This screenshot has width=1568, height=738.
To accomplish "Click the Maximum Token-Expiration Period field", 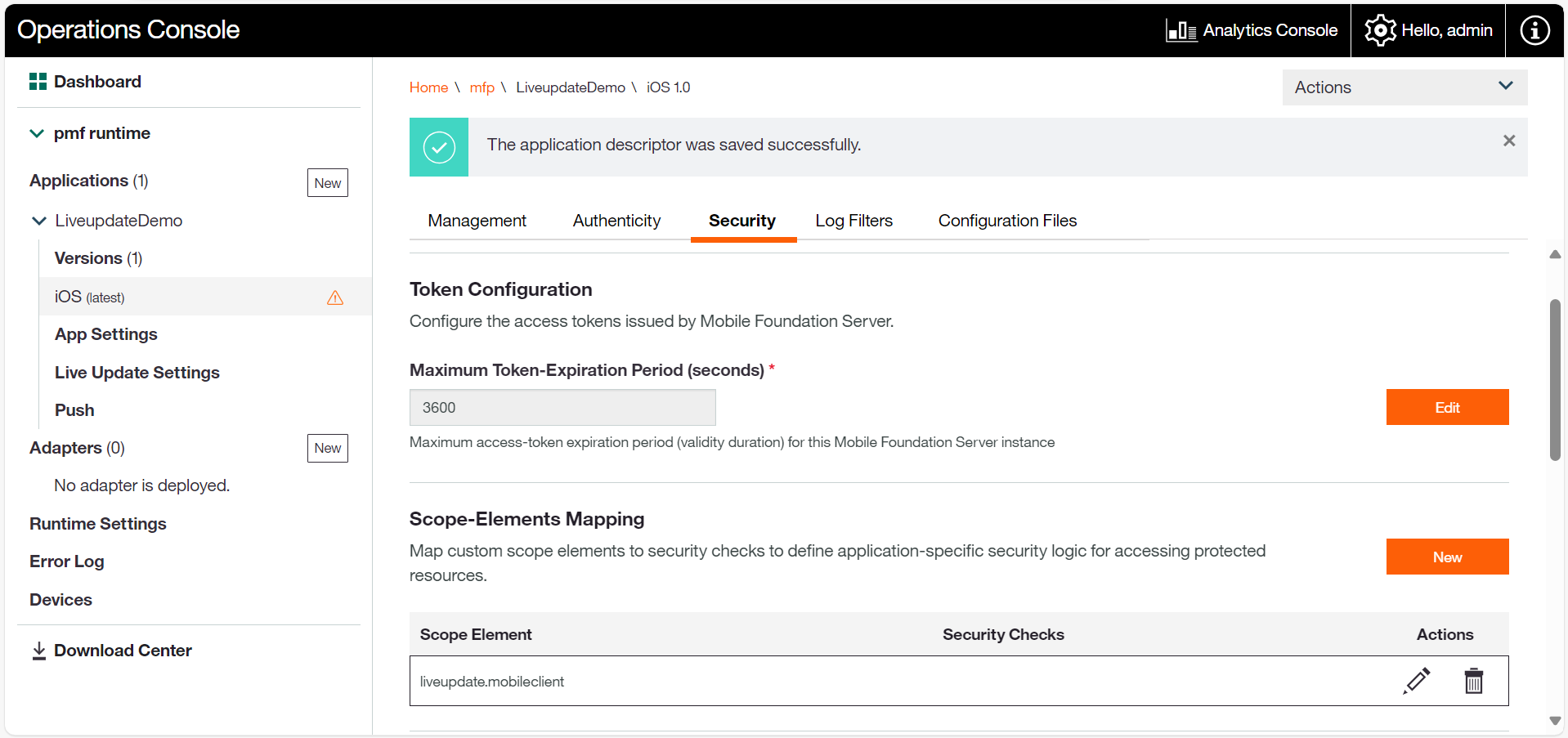I will pos(562,407).
